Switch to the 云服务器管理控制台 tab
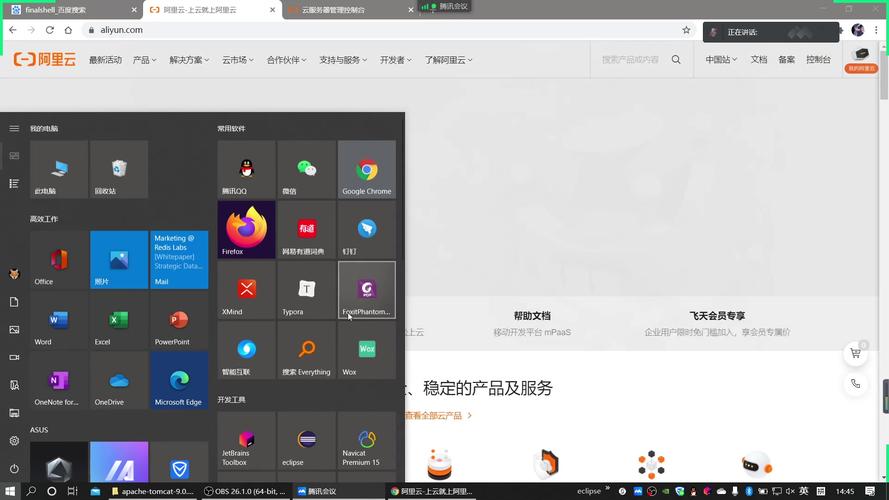Image resolution: width=889 pixels, height=500 pixels. pyautogui.click(x=349, y=10)
